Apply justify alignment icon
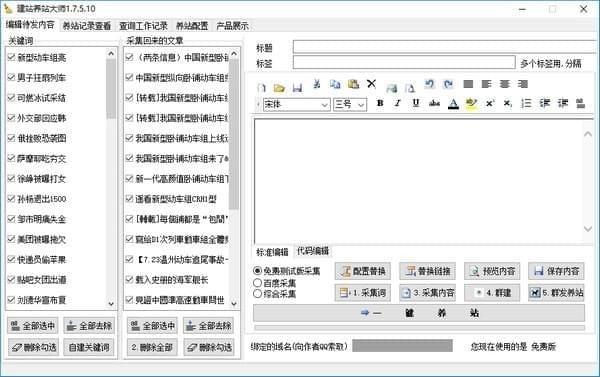The width and height of the screenshot is (600, 377). tap(468, 84)
